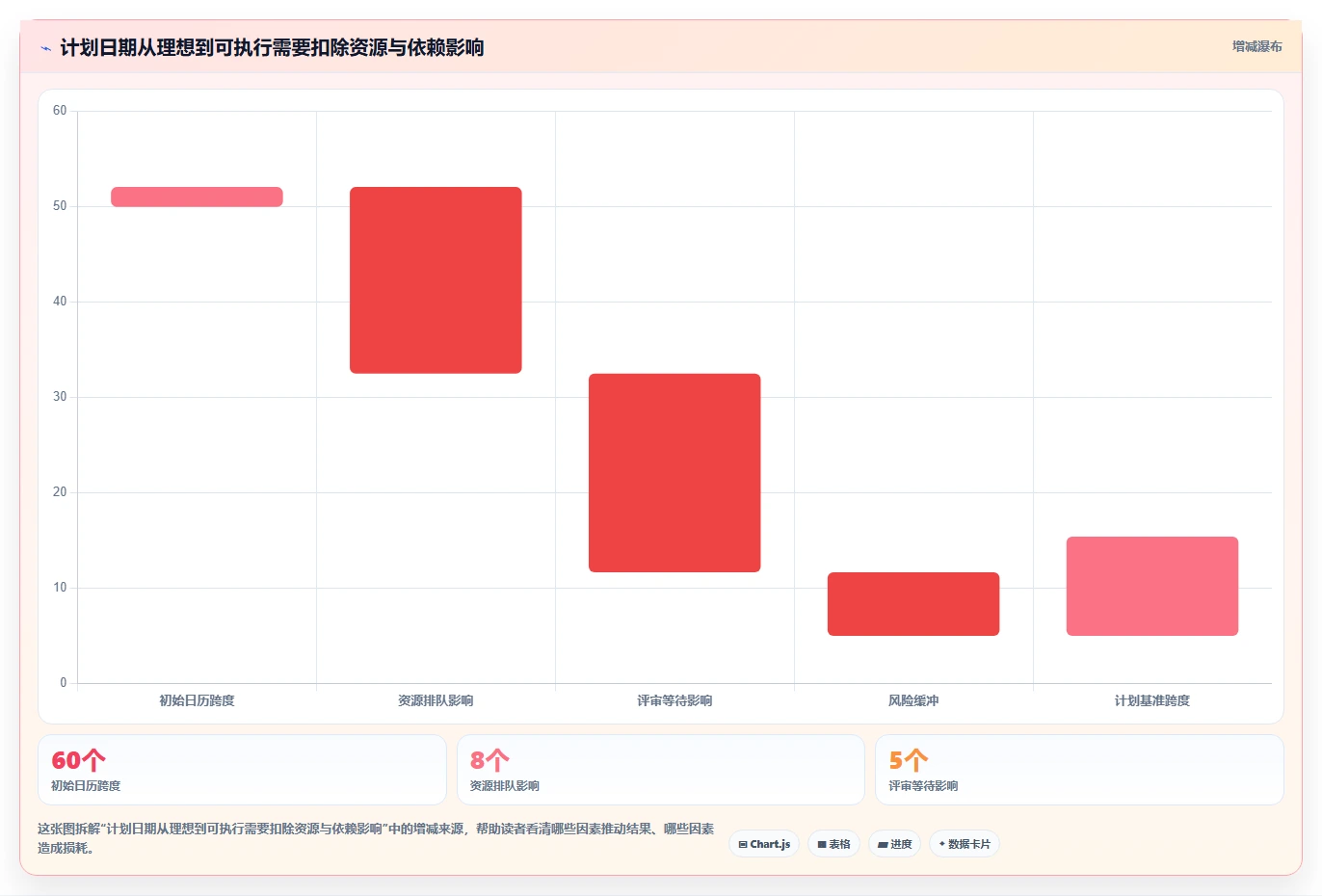Click the chart title 计划日期从理想到可执行

point(272,48)
